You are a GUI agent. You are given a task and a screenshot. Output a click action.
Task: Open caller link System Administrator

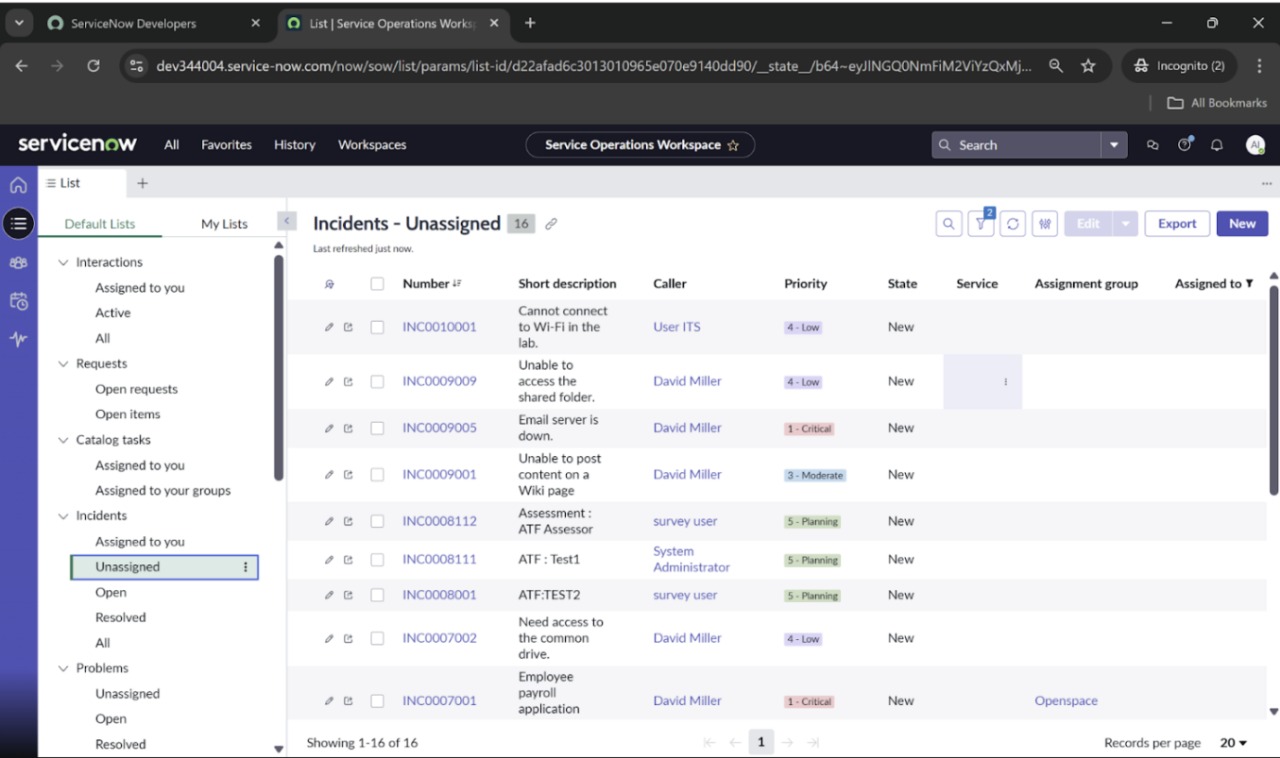click(x=691, y=559)
